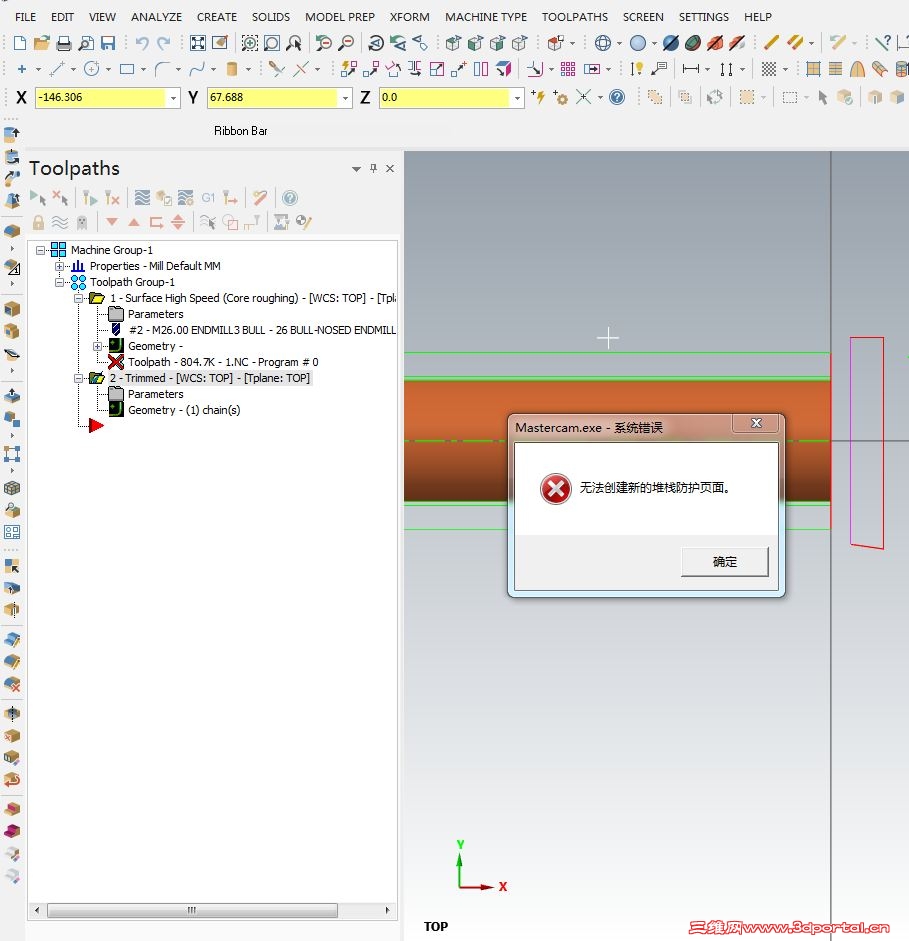The image size is (909, 941).
Task: Click the red insert arrow in tree
Action: 96,426
